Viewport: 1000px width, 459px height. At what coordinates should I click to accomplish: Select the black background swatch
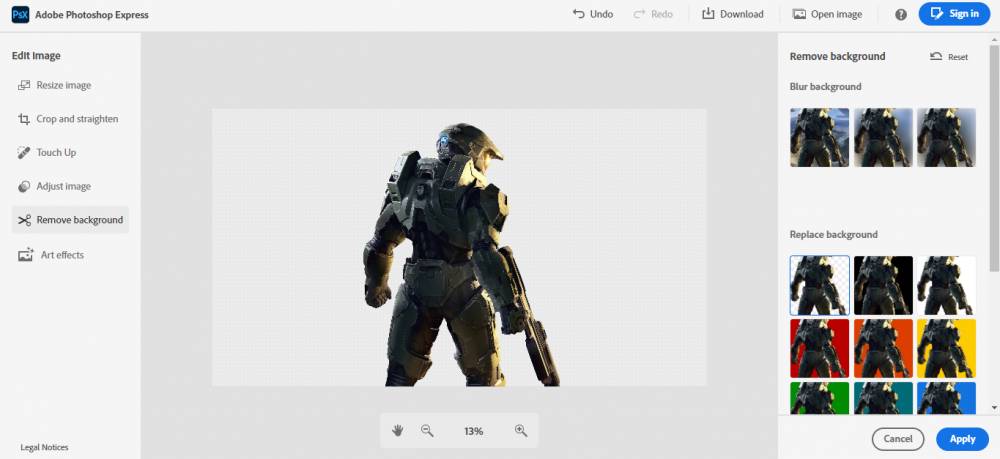883,285
